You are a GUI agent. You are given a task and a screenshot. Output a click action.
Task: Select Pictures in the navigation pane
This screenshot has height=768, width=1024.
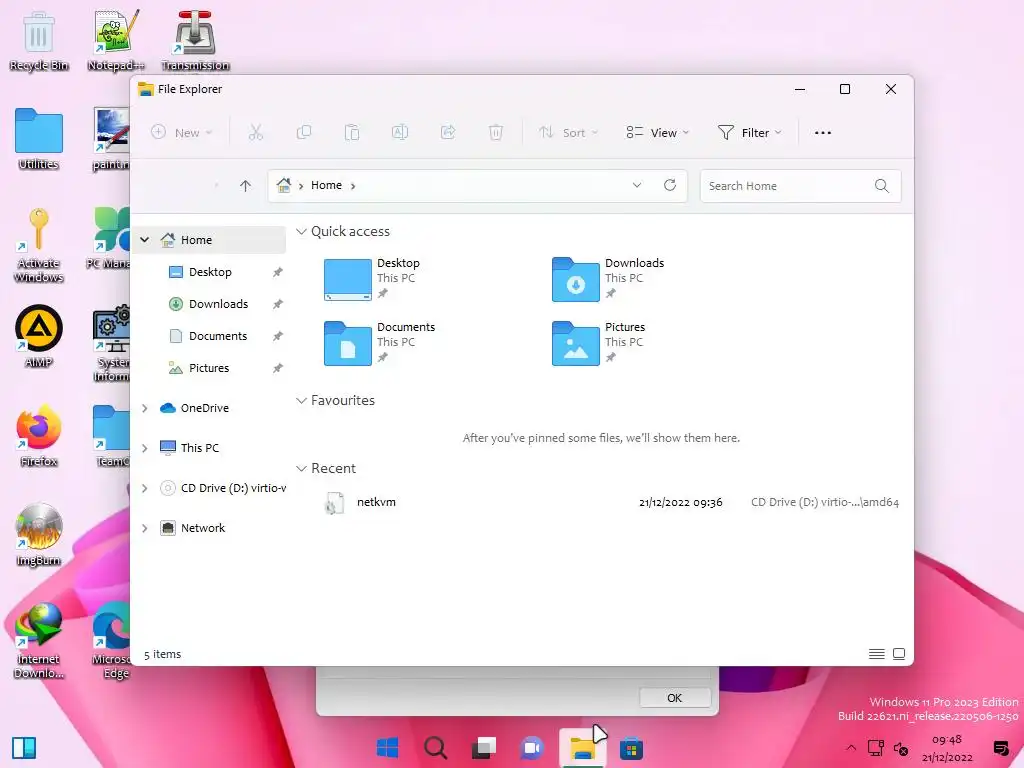coord(210,368)
